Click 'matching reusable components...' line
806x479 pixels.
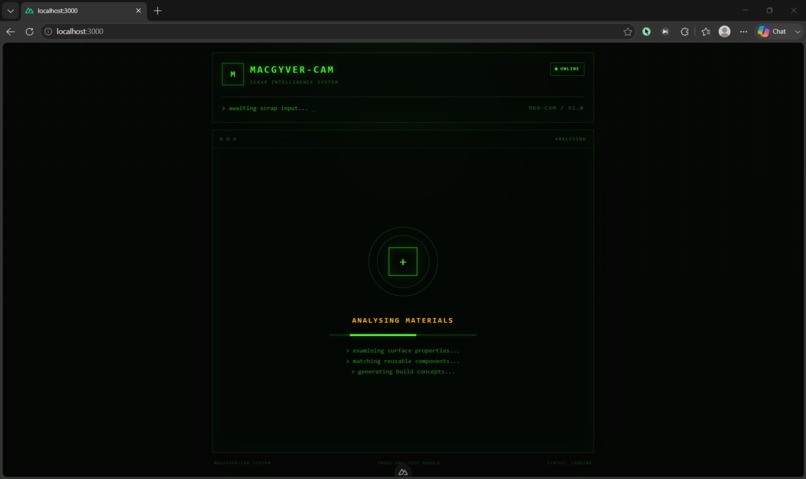pos(403,361)
